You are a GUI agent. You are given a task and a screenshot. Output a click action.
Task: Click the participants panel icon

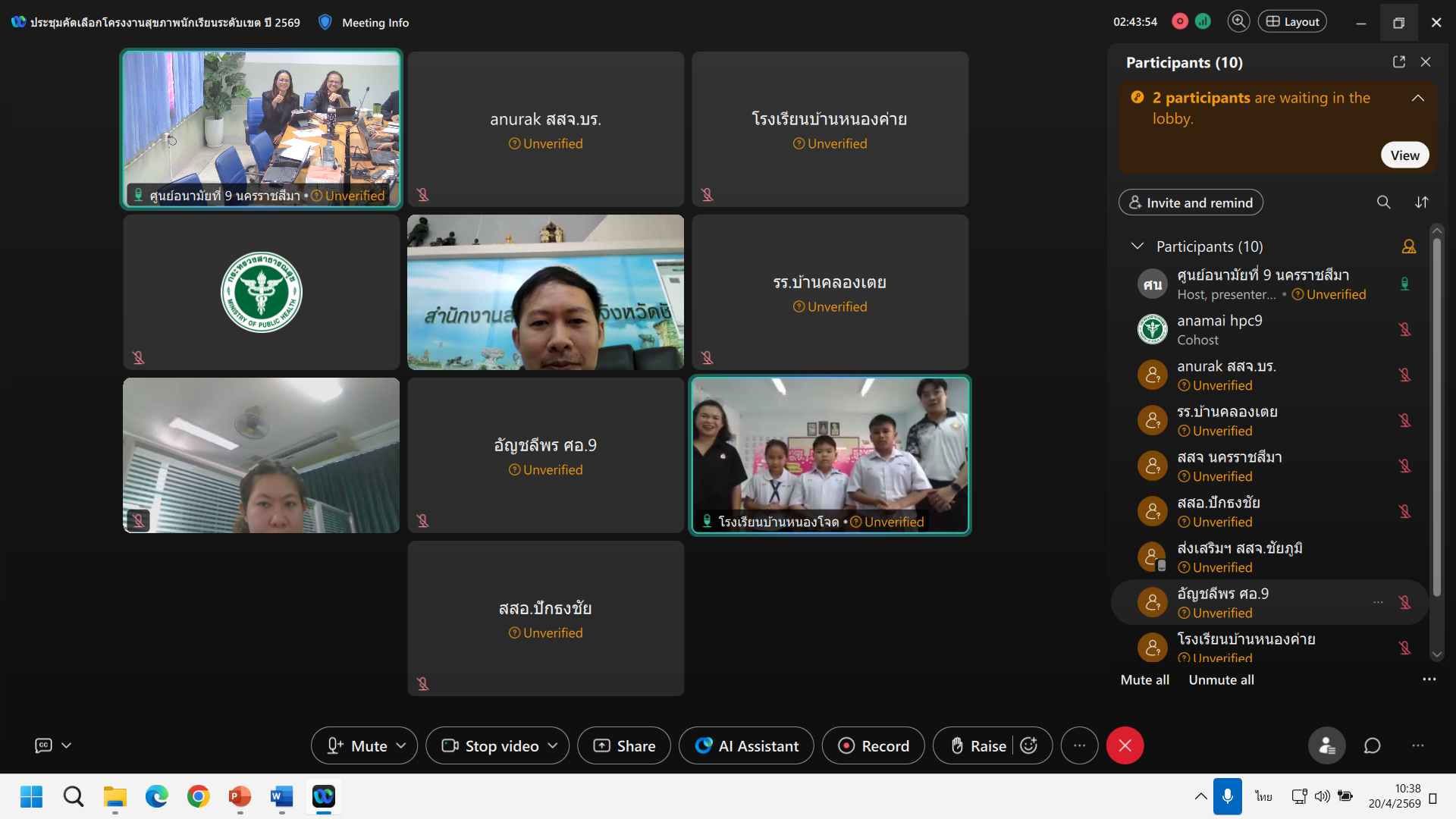coord(1326,746)
